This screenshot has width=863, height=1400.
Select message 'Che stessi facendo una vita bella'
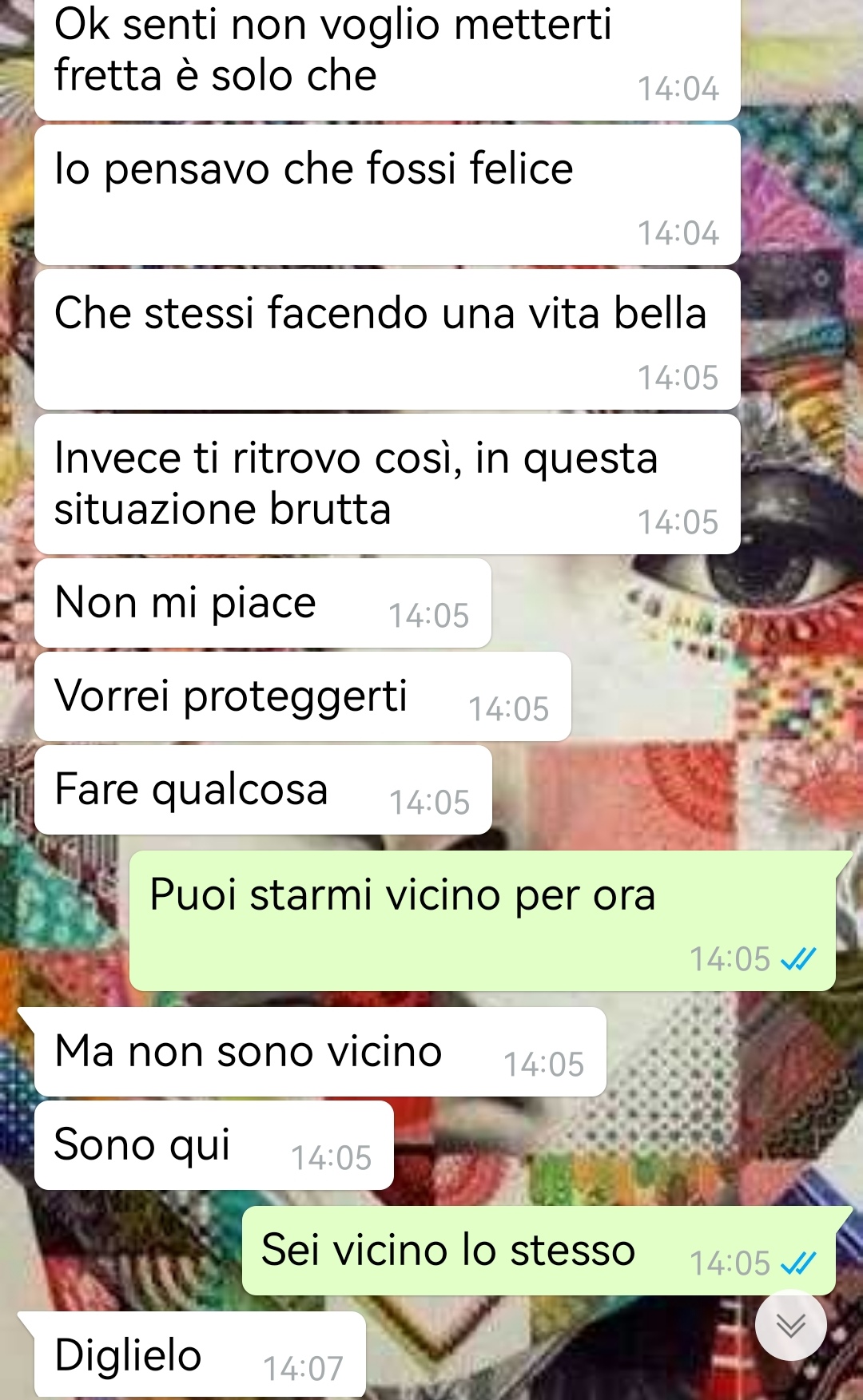pos(388,339)
